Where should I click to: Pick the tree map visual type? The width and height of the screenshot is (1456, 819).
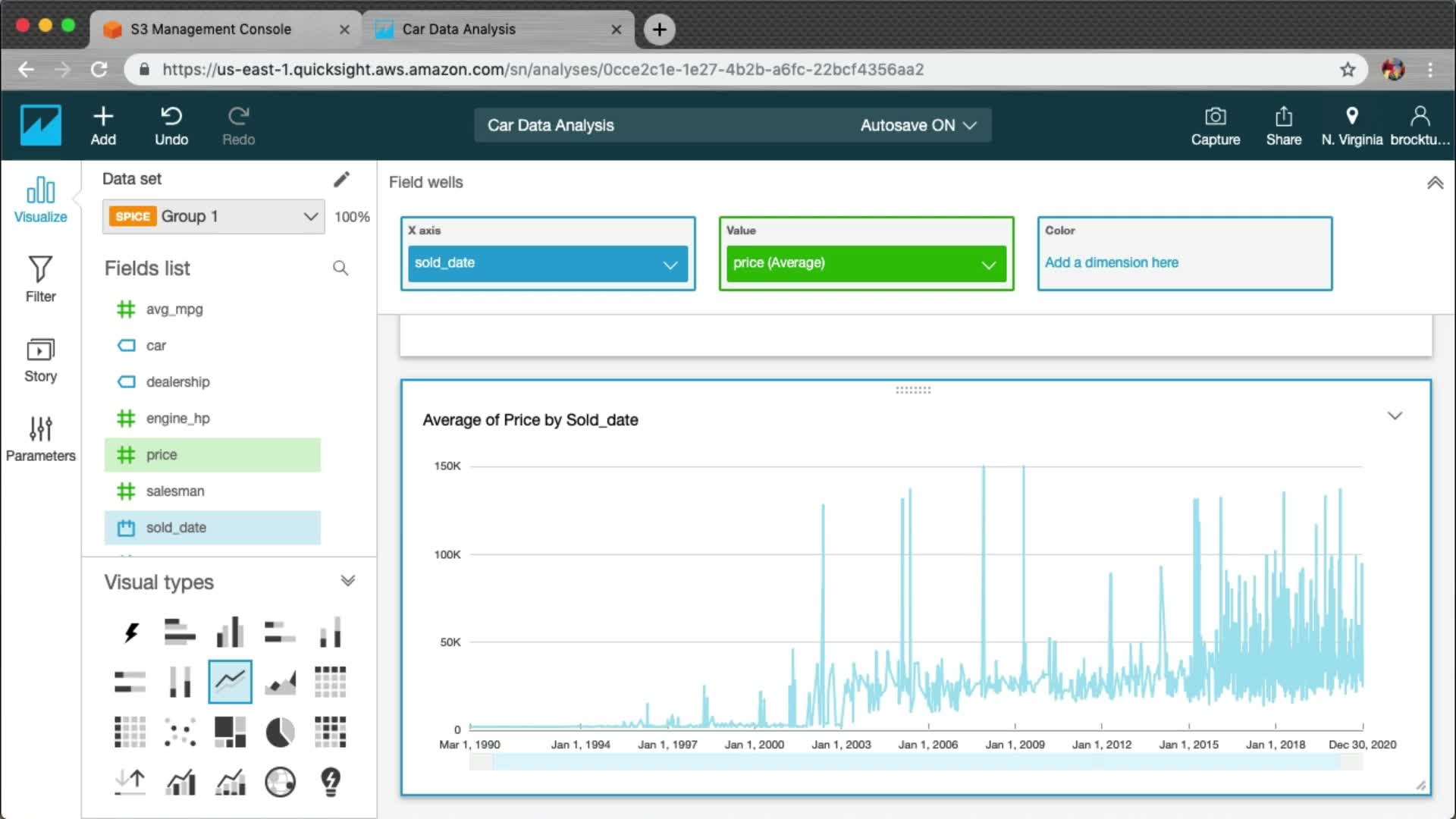(x=230, y=733)
